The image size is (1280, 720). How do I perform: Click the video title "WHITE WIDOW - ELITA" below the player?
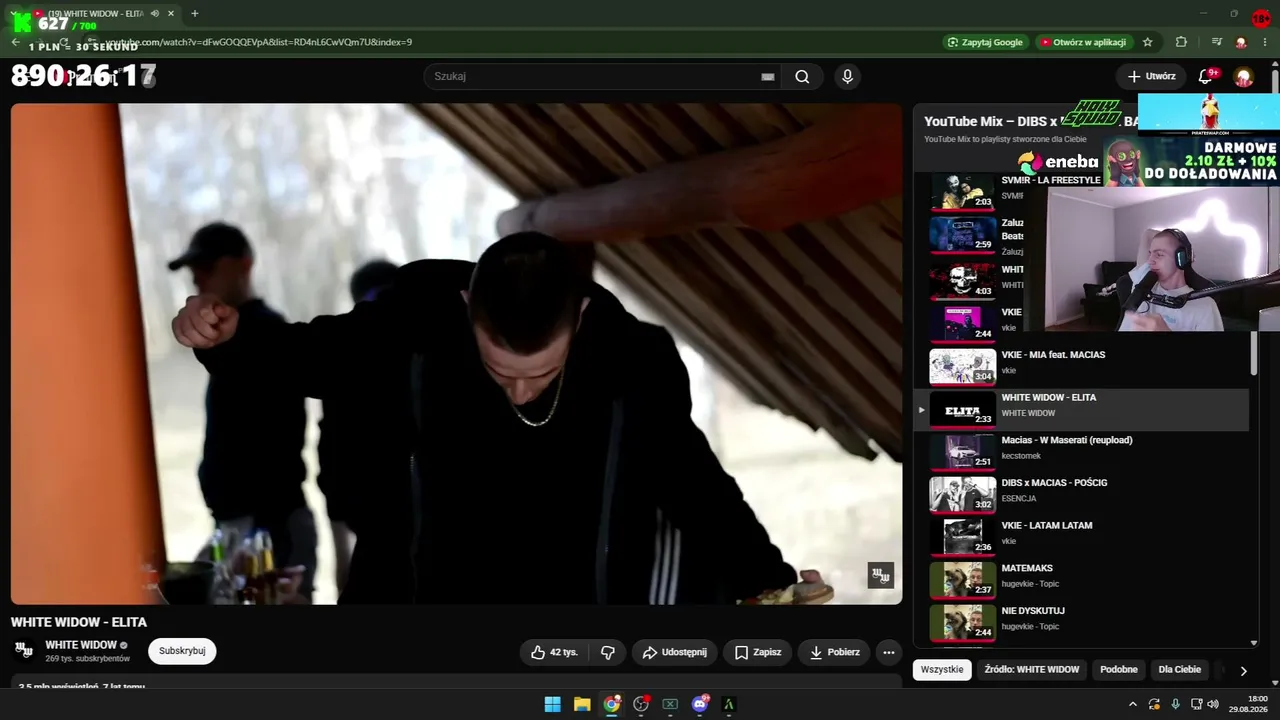[x=79, y=622]
